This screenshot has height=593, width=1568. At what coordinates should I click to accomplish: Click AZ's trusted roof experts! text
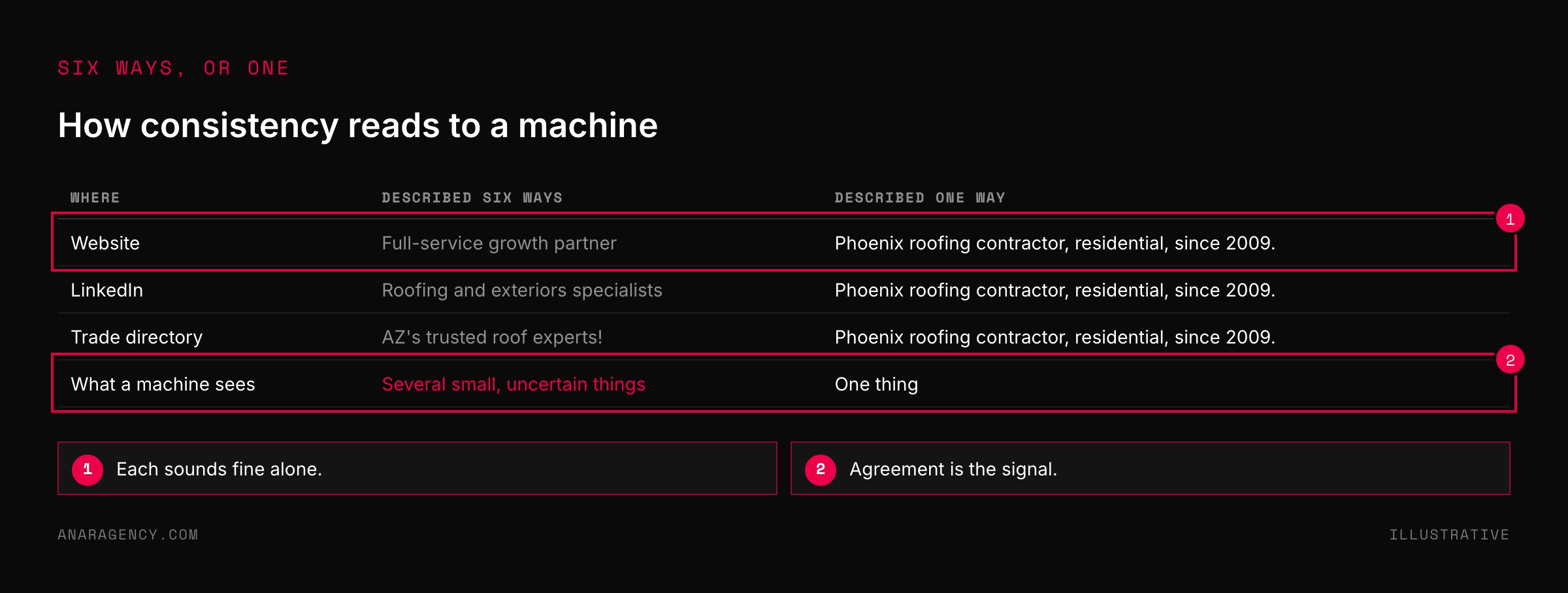[492, 337]
